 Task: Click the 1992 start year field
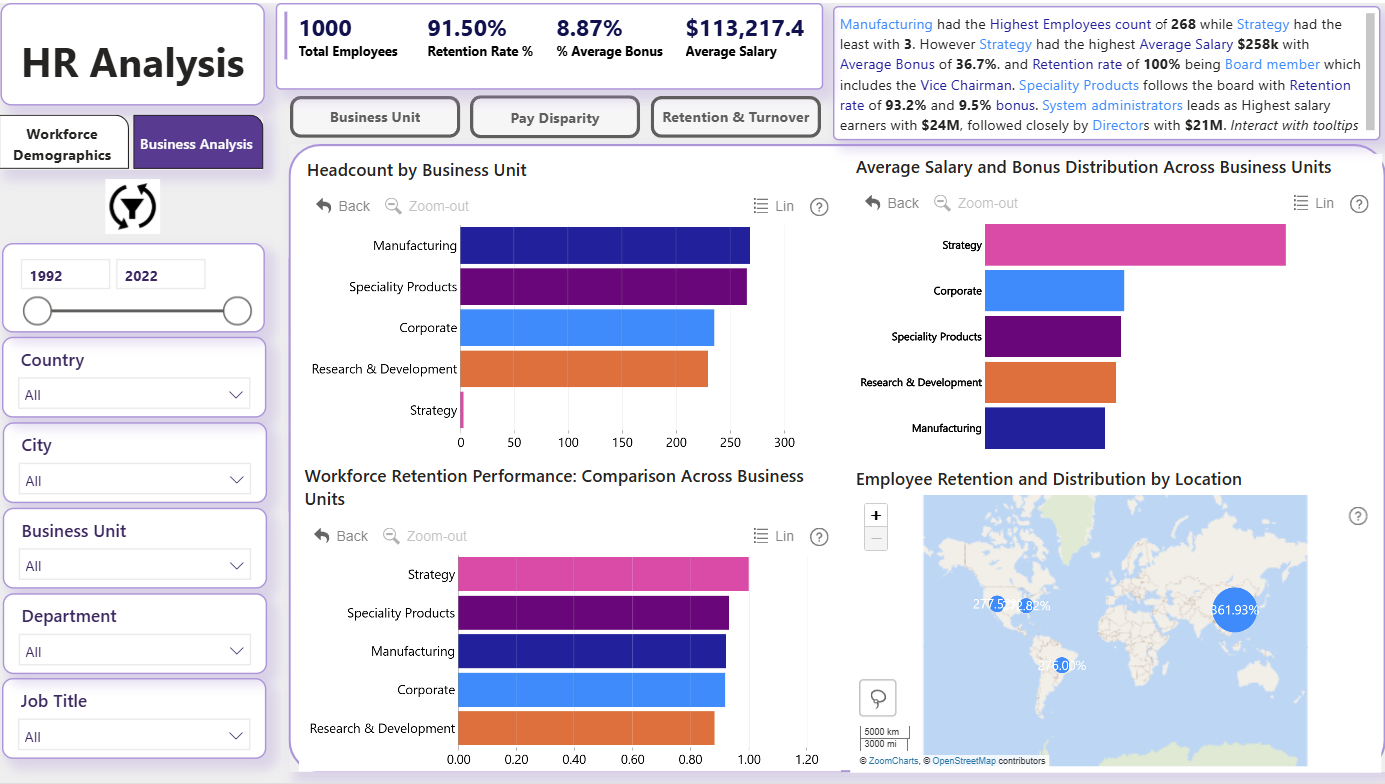tap(65, 275)
